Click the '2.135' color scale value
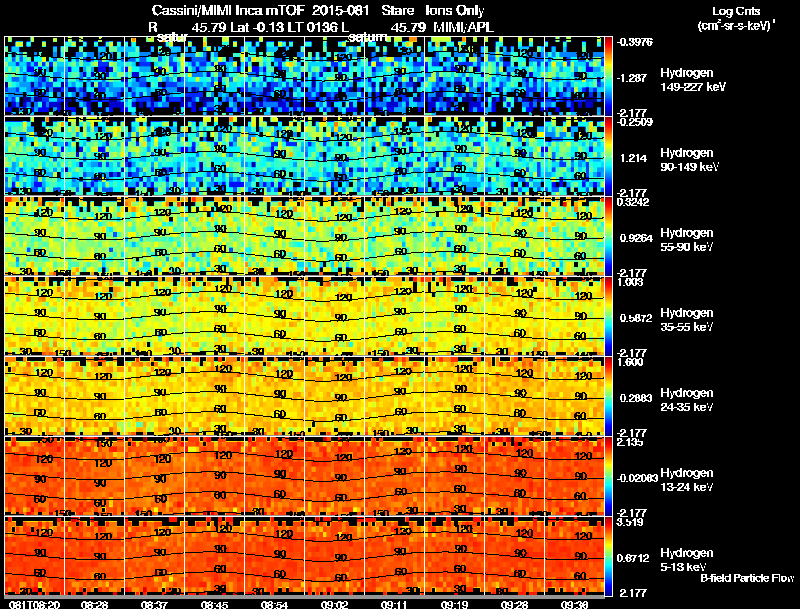Screen dimensions: 800x609 coord(630,442)
